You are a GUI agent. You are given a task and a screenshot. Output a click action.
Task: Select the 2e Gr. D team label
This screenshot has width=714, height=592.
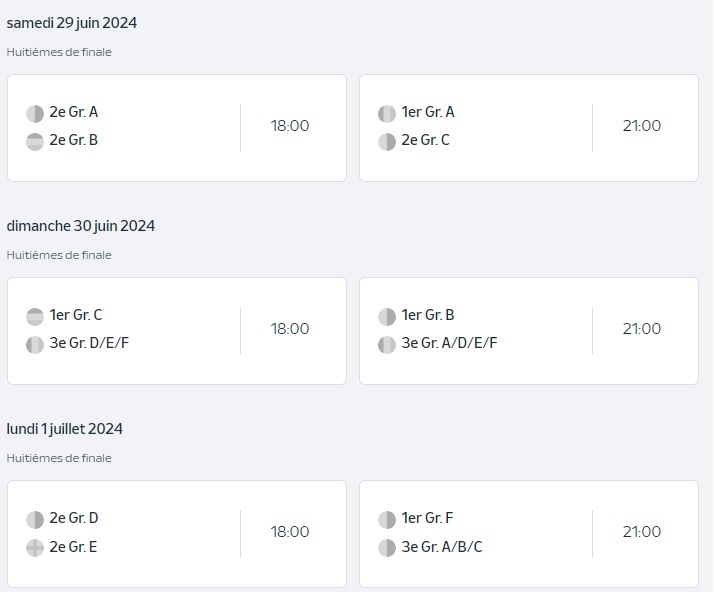coord(74,518)
